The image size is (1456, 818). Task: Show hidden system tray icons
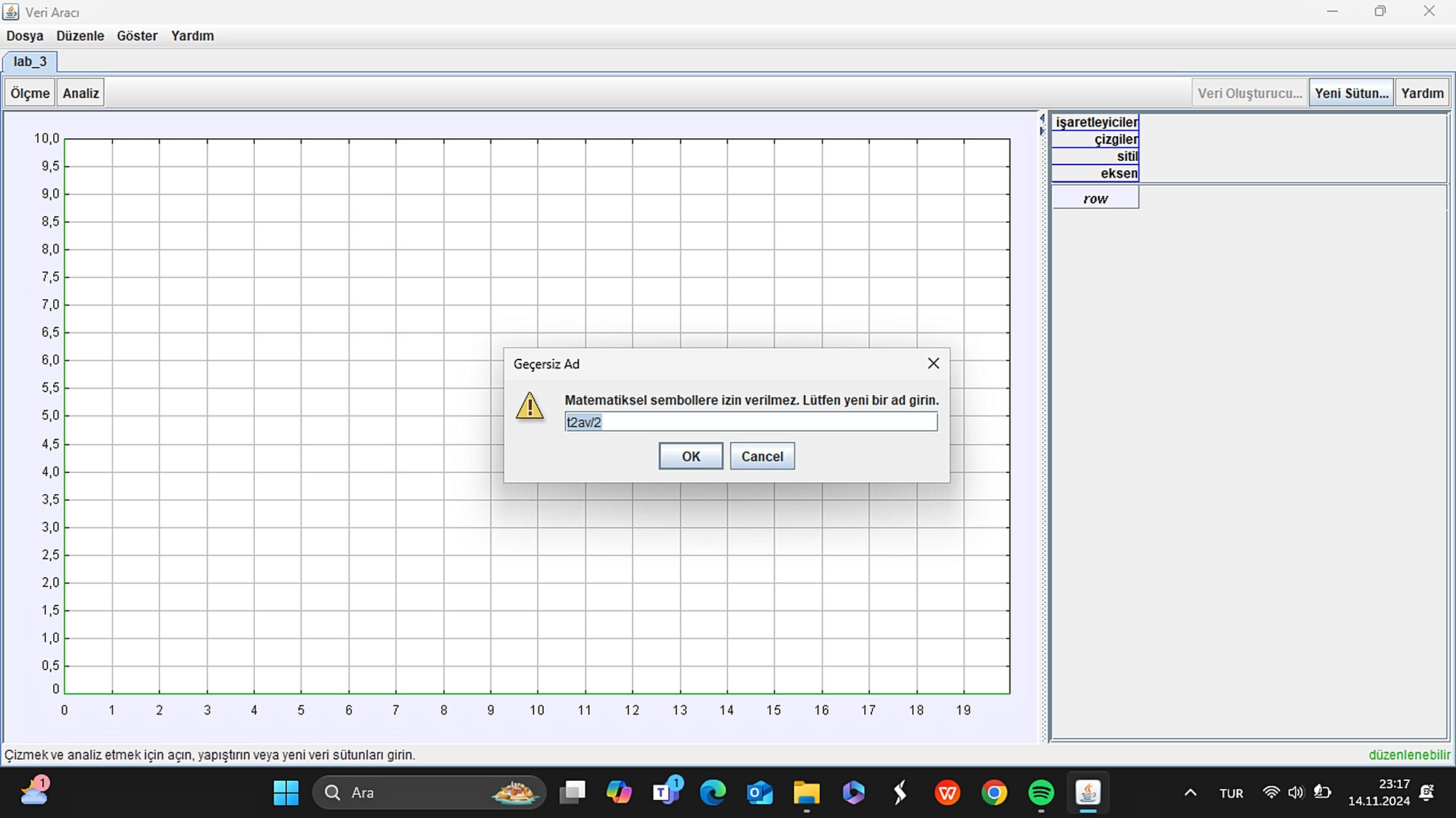click(x=1190, y=793)
